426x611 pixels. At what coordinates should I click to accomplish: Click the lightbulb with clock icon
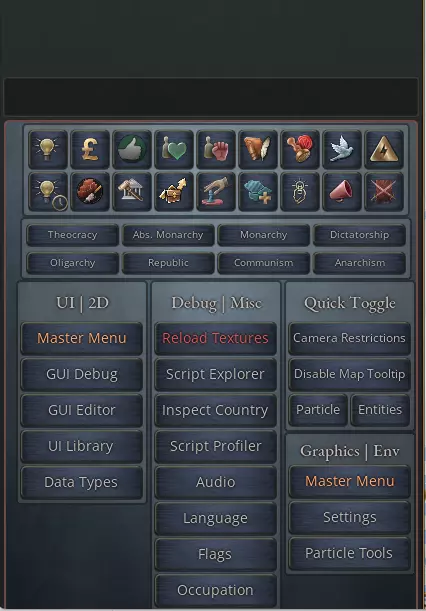click(x=48, y=192)
